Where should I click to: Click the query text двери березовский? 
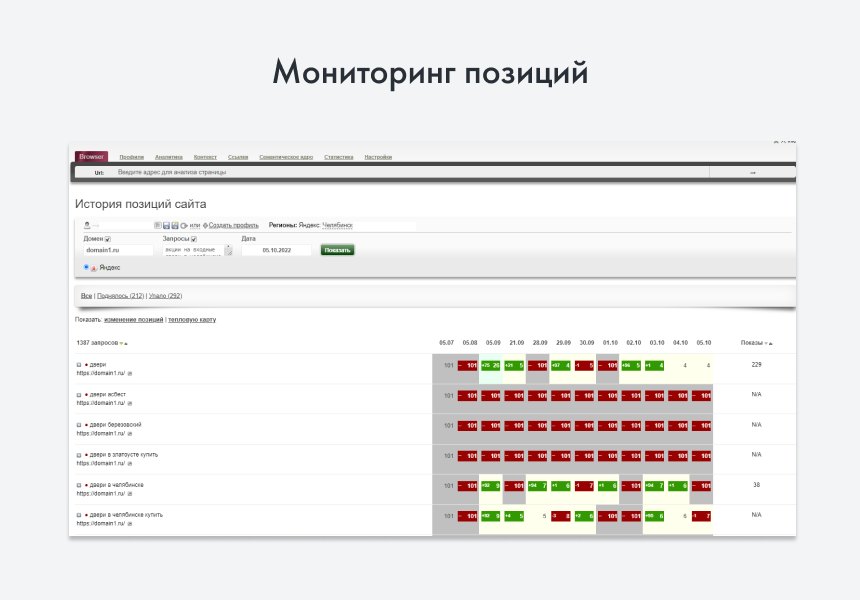tap(115, 425)
